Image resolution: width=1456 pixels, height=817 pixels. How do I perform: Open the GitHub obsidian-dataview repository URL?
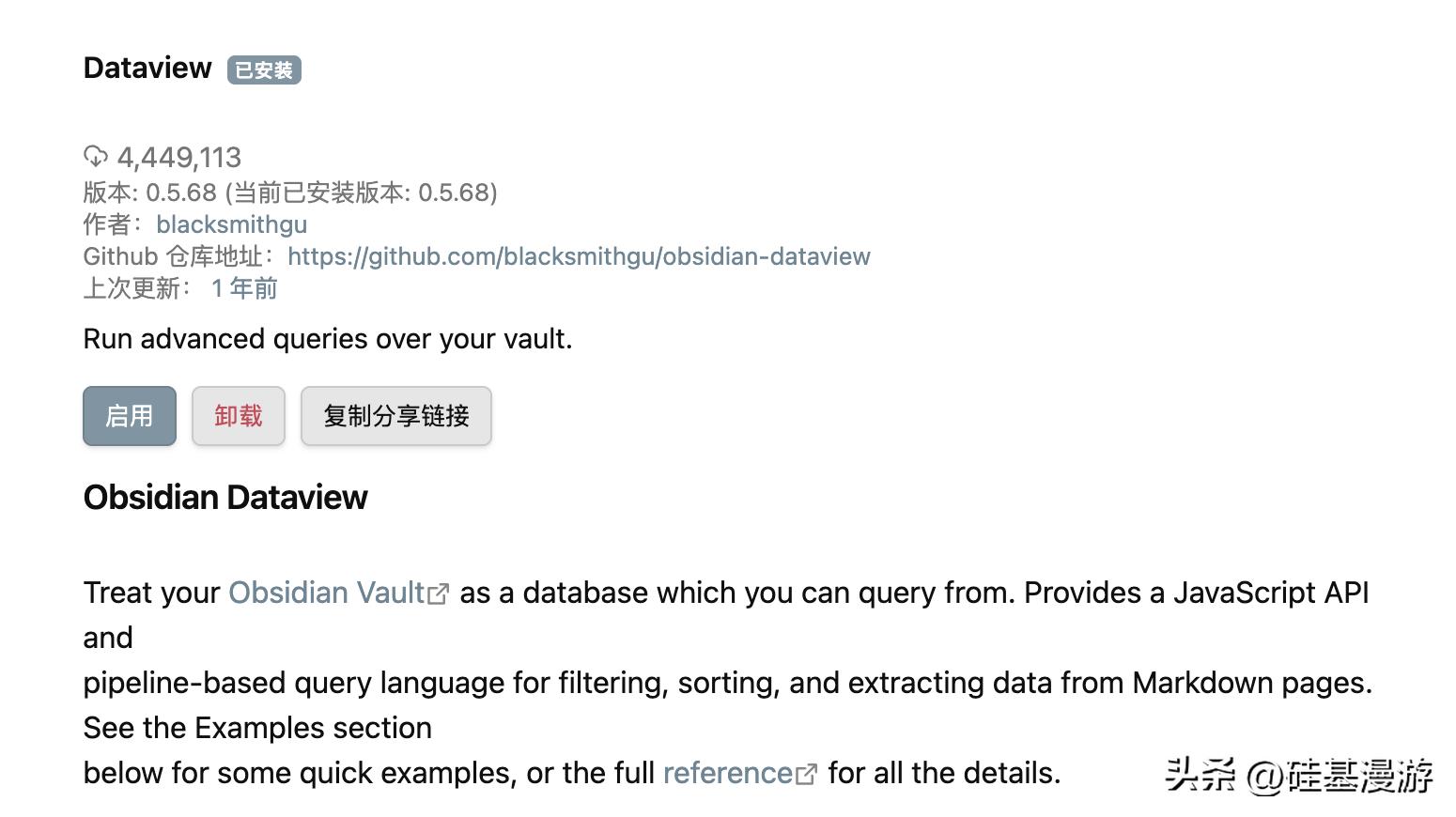579,256
